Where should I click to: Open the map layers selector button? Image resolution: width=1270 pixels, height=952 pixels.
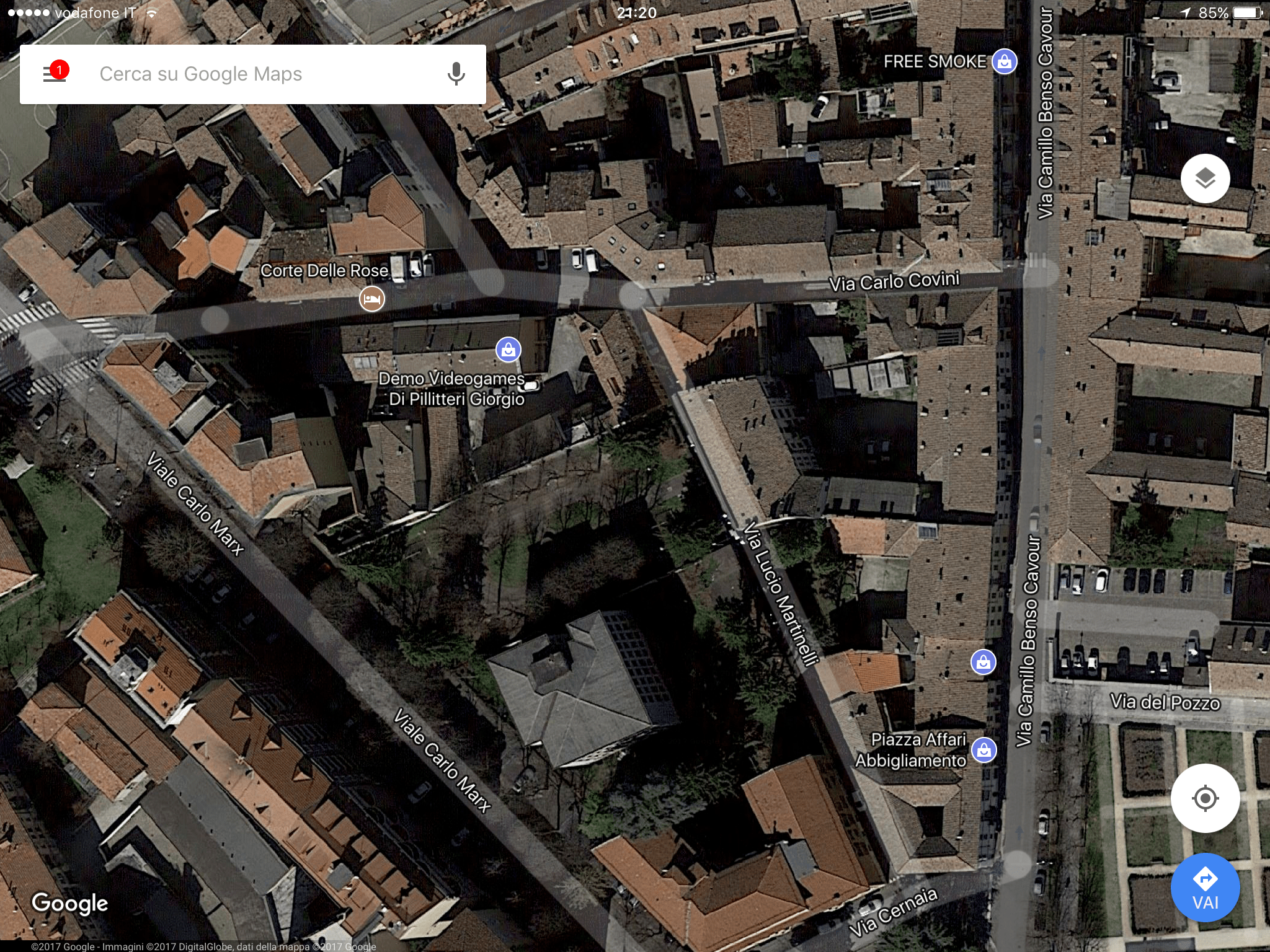point(1205,178)
